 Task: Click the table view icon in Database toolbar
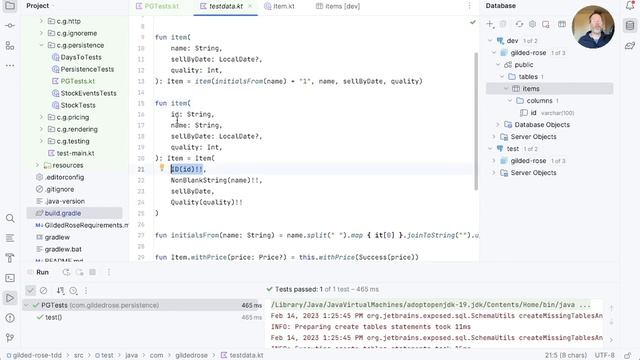tap(562, 24)
